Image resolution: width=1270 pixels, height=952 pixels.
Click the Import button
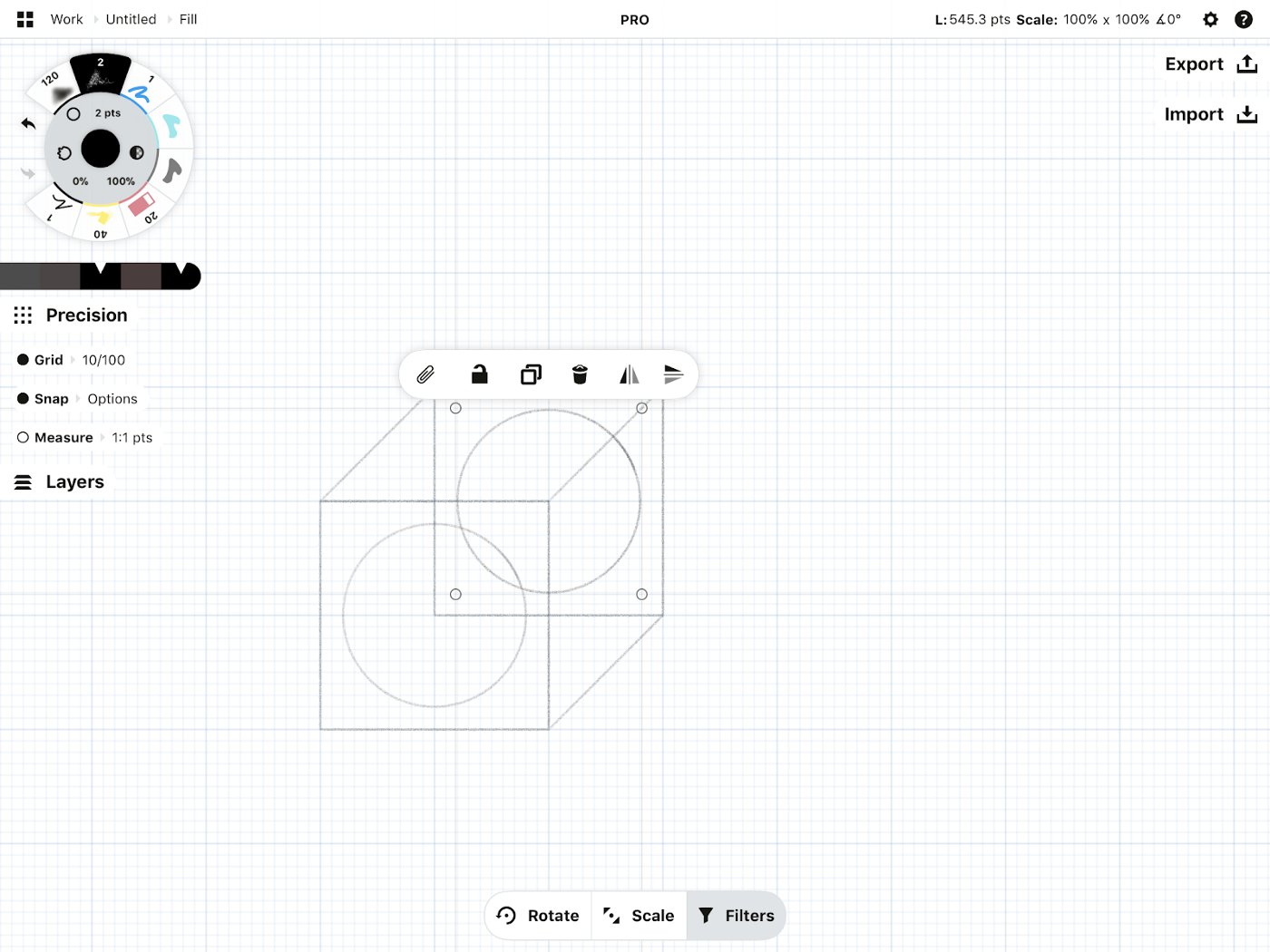pos(1211,114)
